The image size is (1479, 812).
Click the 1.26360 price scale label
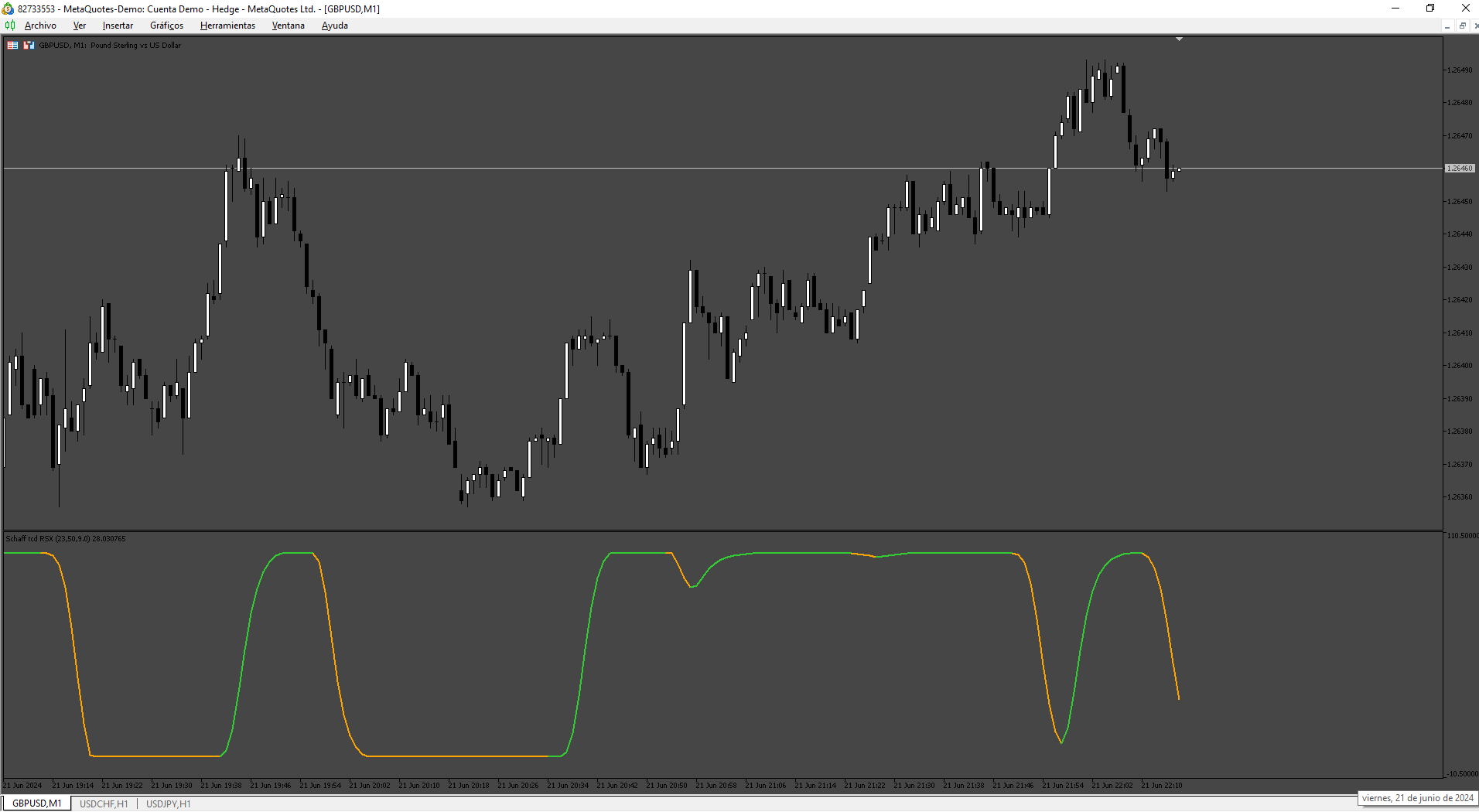tap(1460, 497)
